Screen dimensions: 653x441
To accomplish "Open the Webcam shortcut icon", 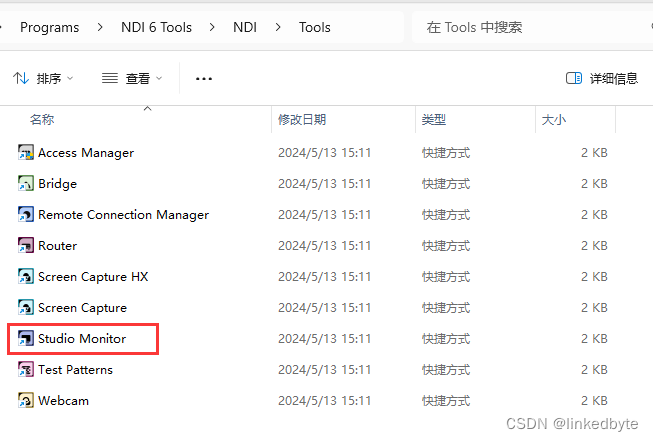I will coord(26,400).
